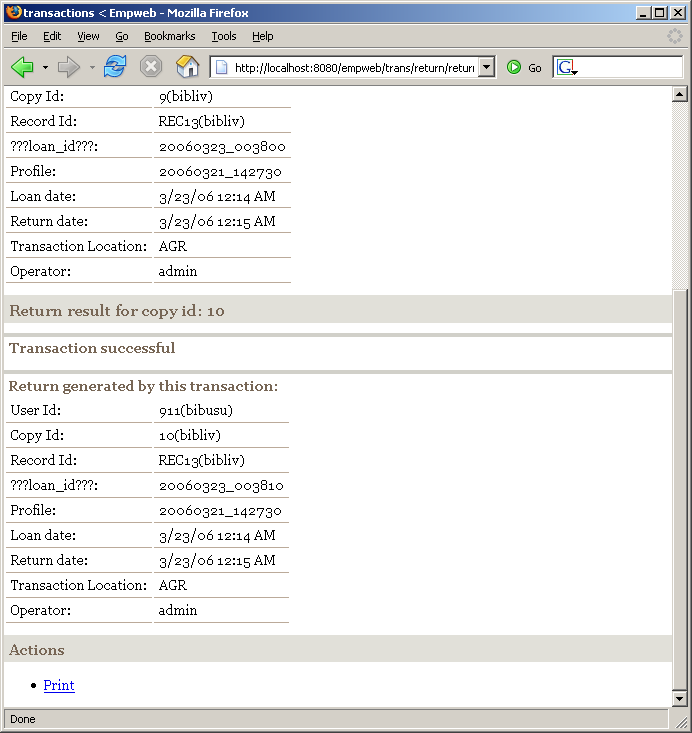Follow the Print link under Actions

point(59,685)
